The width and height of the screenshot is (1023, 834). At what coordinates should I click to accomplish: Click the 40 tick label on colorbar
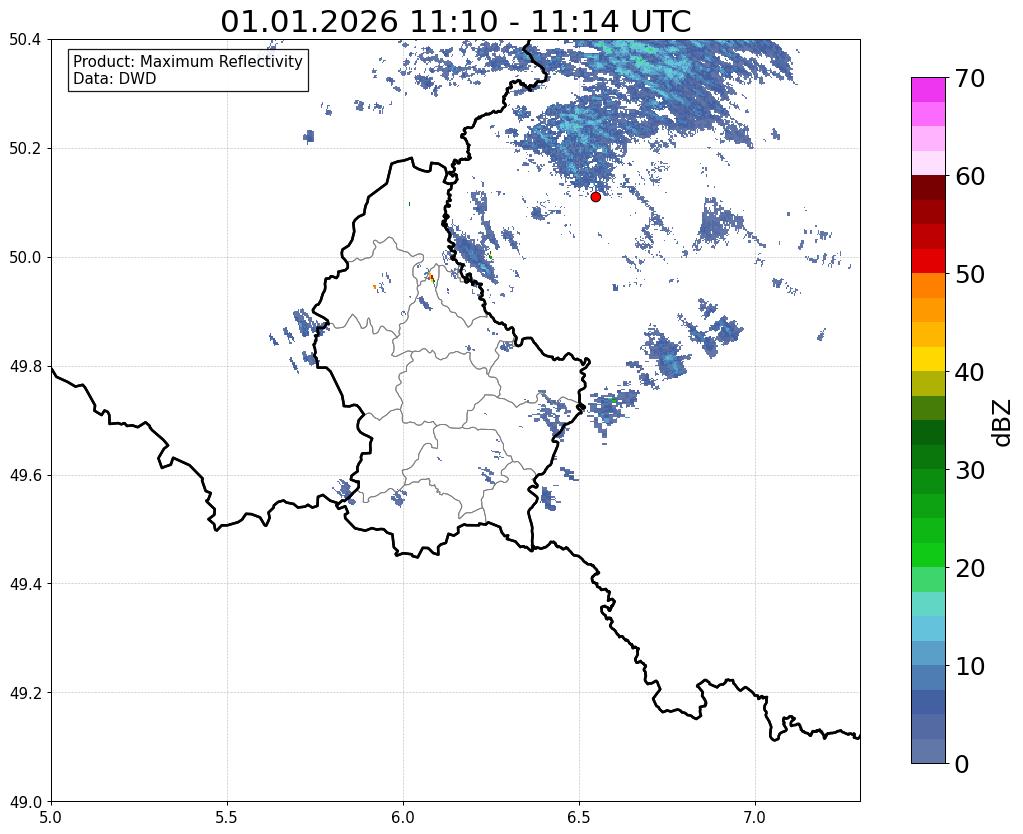970,372
